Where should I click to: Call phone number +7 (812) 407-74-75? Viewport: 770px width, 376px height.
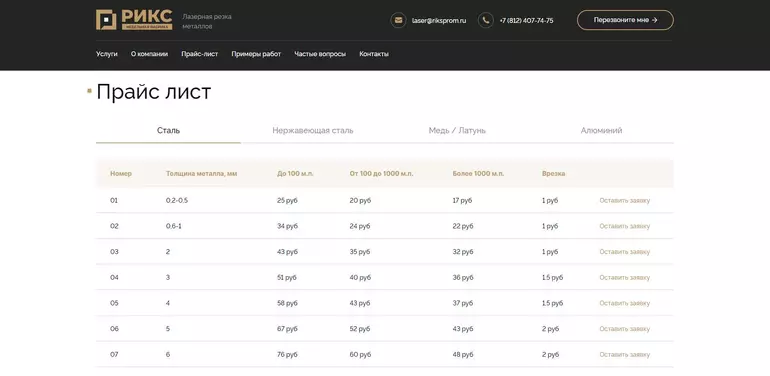tap(526, 21)
